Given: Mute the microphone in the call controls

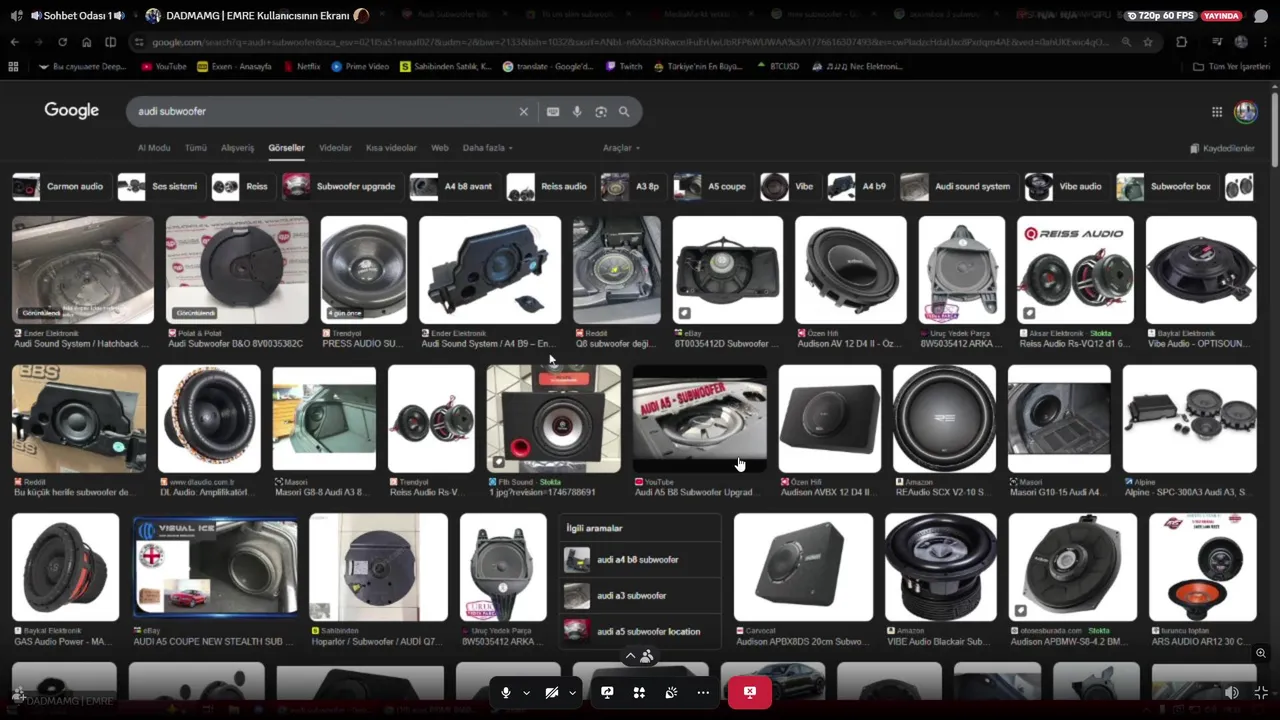Looking at the screenshot, I should click(506, 692).
